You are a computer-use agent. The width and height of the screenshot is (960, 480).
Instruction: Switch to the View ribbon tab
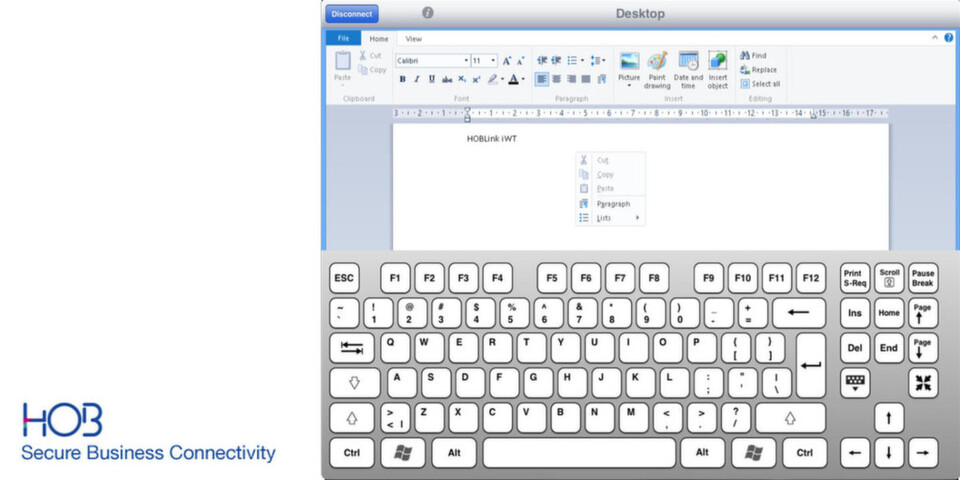[414, 39]
